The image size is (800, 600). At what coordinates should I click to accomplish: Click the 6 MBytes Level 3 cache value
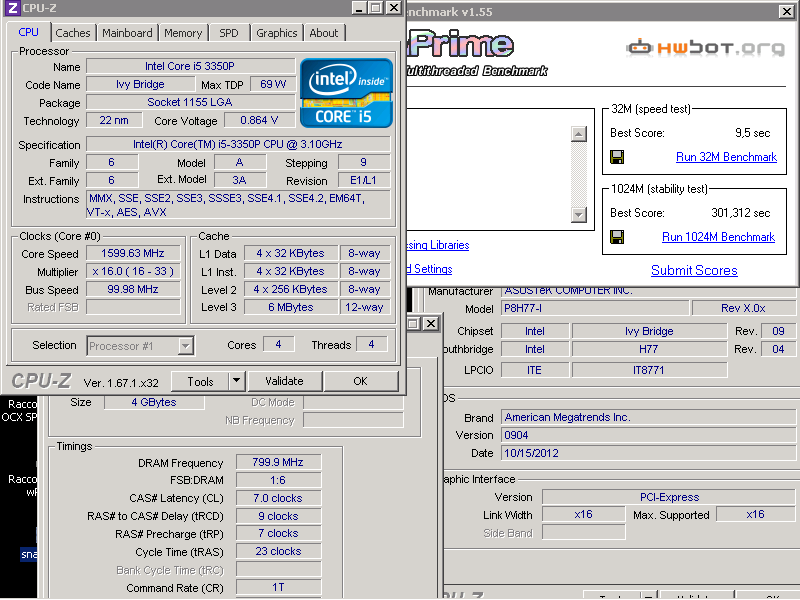(x=291, y=307)
